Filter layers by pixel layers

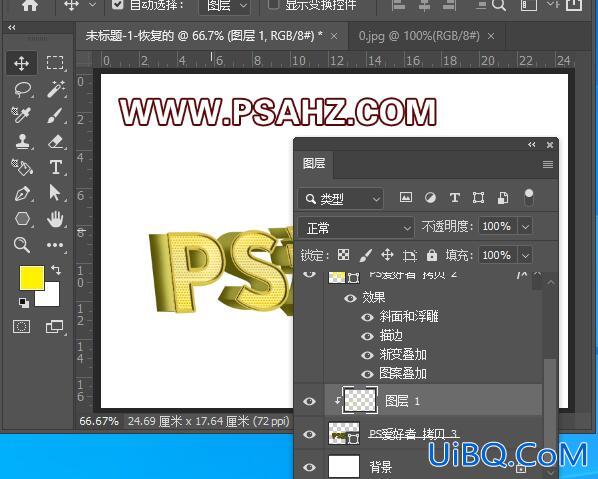coord(406,198)
